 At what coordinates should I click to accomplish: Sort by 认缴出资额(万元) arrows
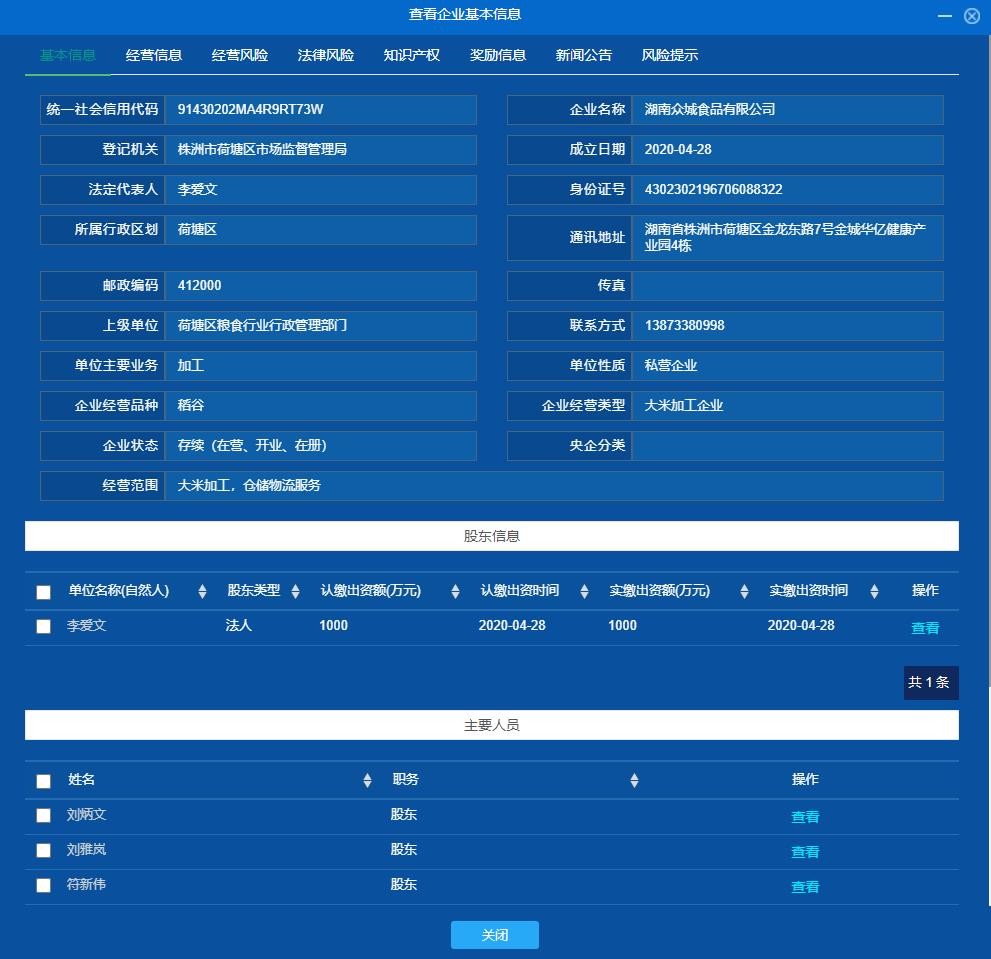click(x=455, y=592)
